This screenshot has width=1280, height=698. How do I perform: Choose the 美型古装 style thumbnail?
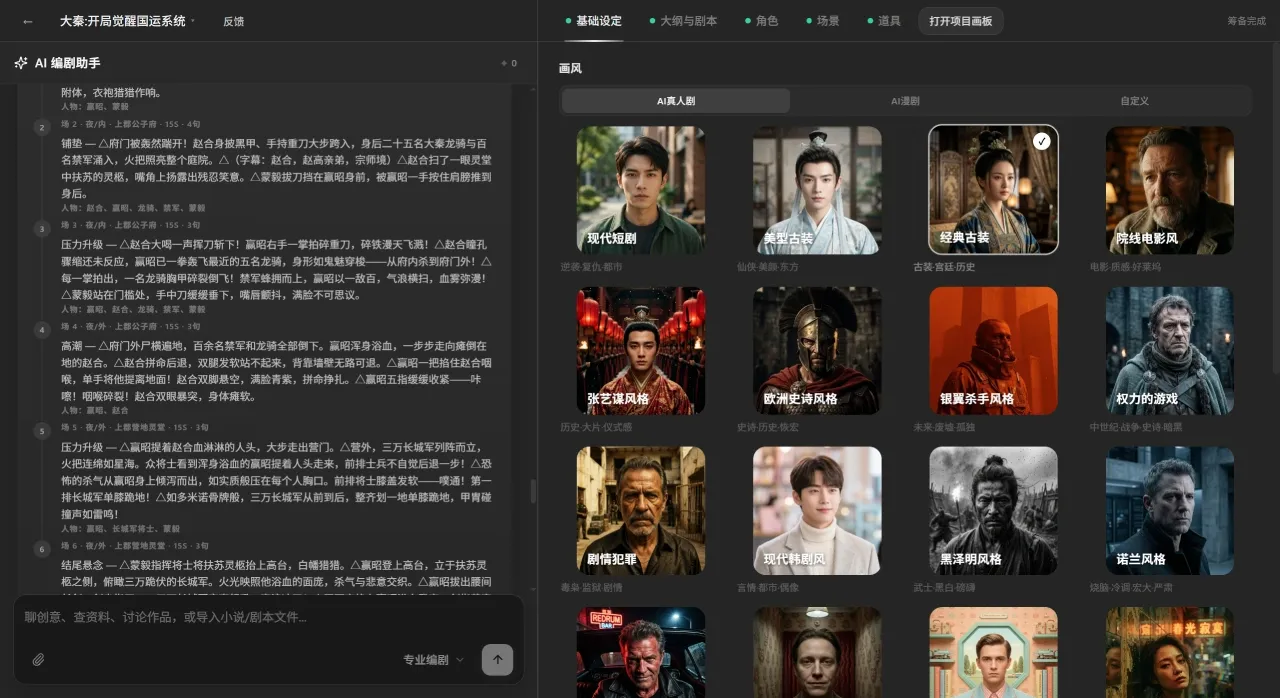click(x=817, y=190)
